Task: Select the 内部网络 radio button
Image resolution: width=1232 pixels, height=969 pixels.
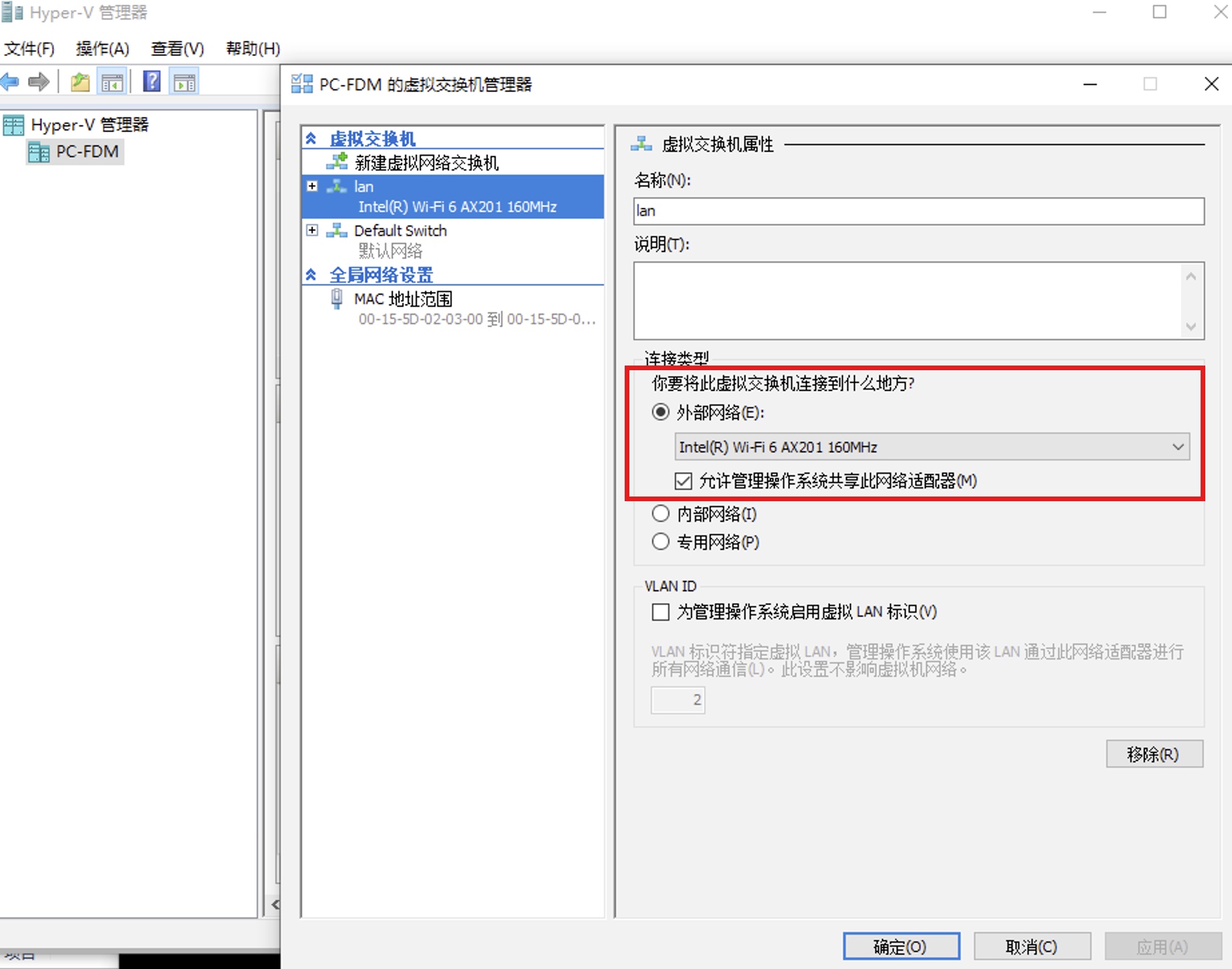Action: point(661,514)
